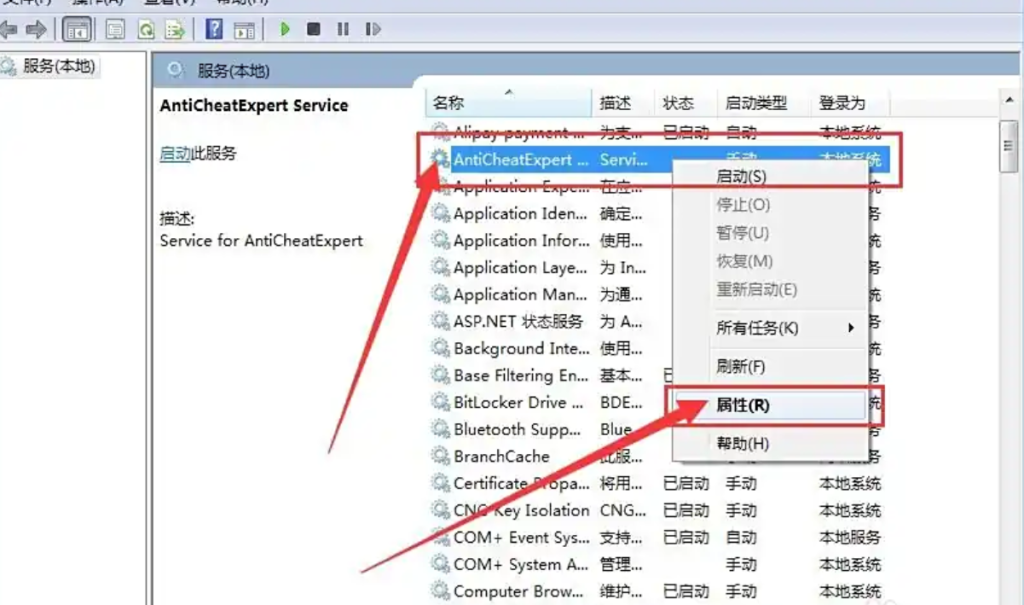Click the green Start Service toolbar icon

click(285, 29)
